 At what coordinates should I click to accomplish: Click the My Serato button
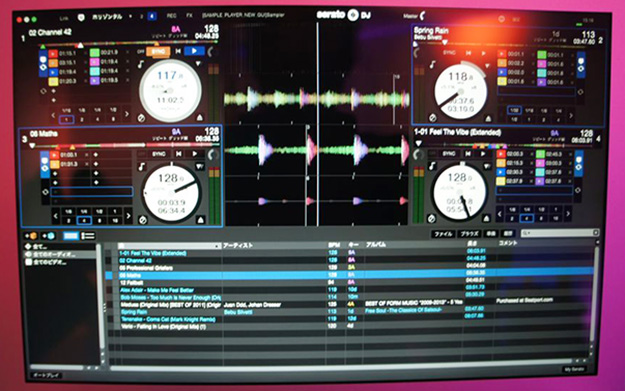(574, 369)
